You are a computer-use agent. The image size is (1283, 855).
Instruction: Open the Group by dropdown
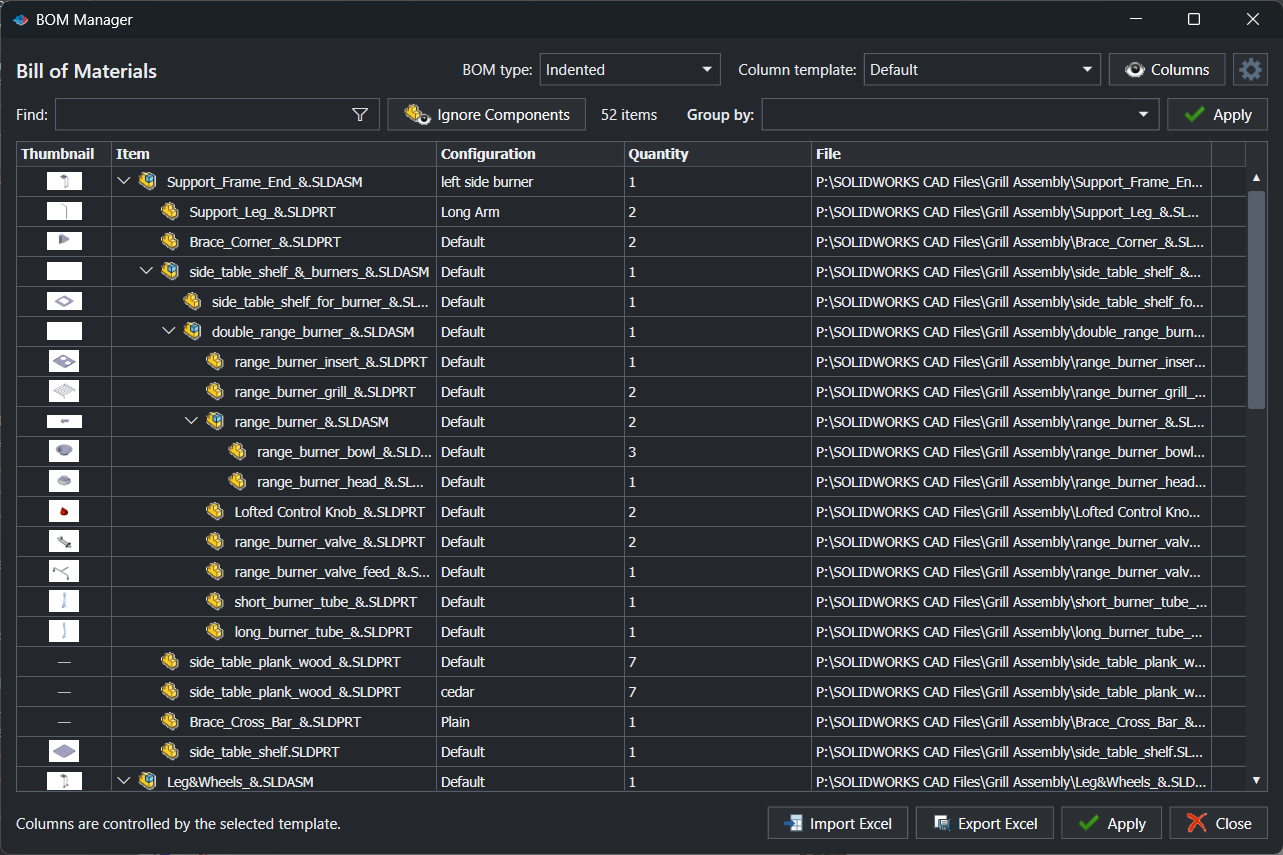(x=960, y=115)
